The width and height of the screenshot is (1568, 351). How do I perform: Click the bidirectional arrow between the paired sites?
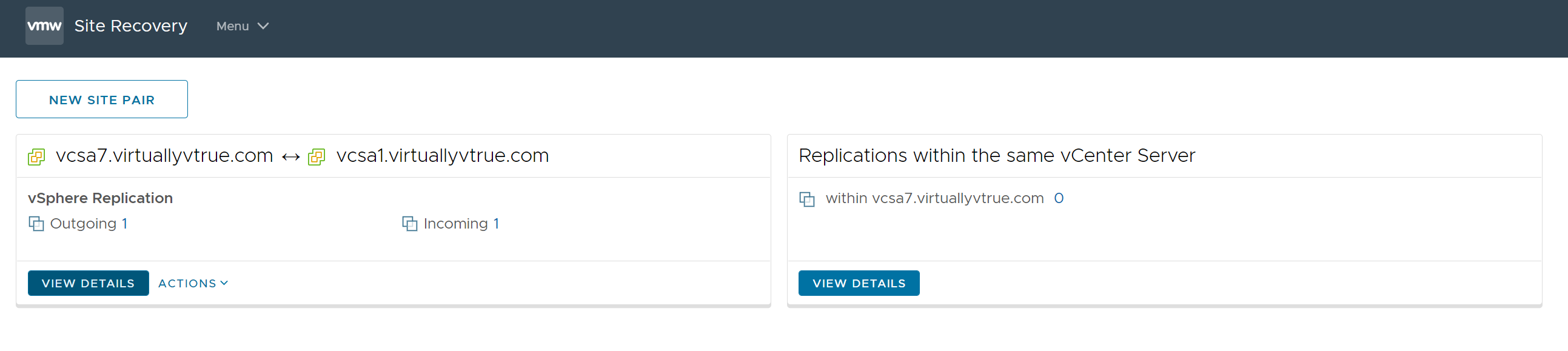(290, 156)
